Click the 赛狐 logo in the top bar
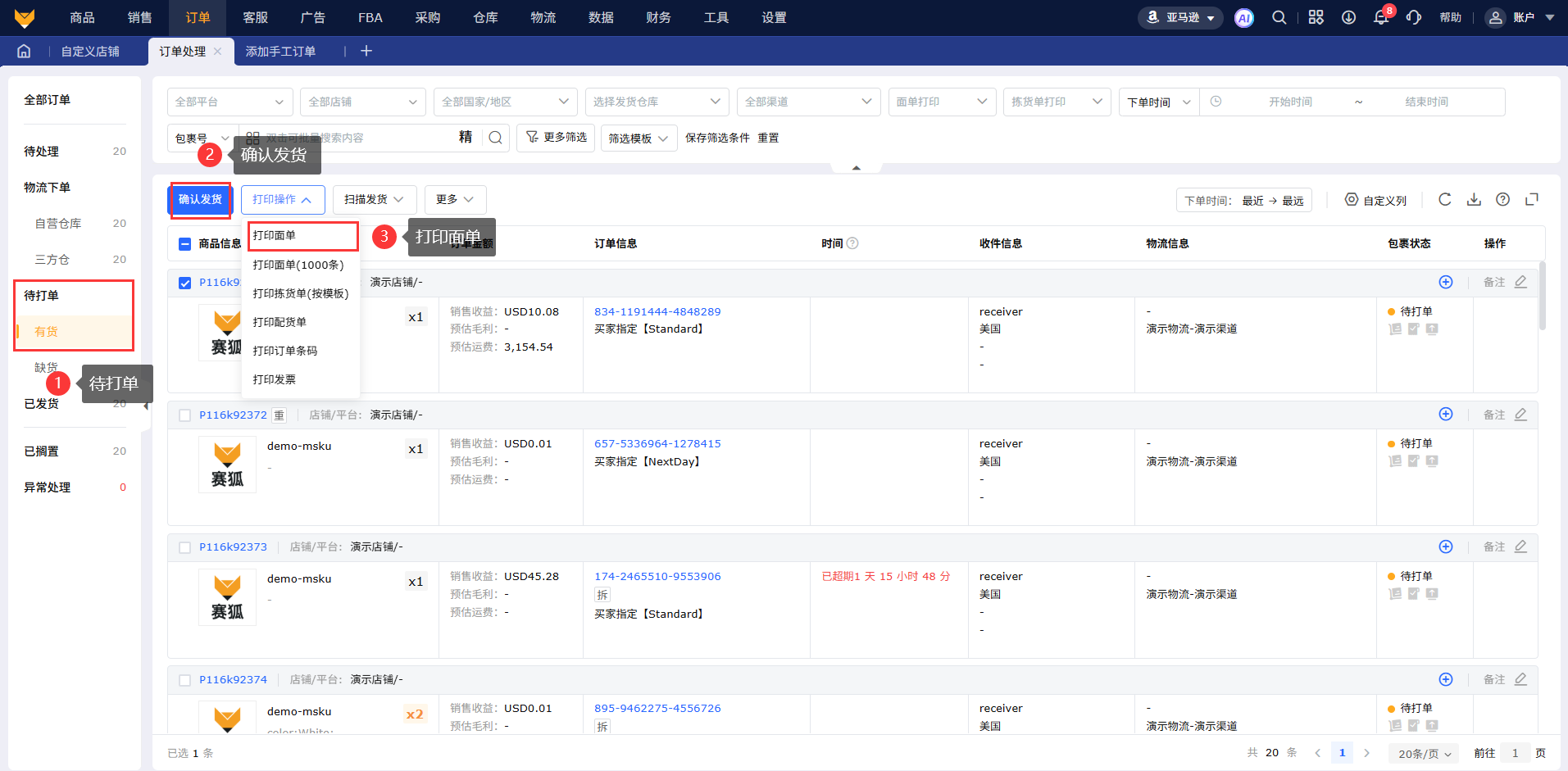The height and width of the screenshot is (771, 1568). tap(25, 18)
